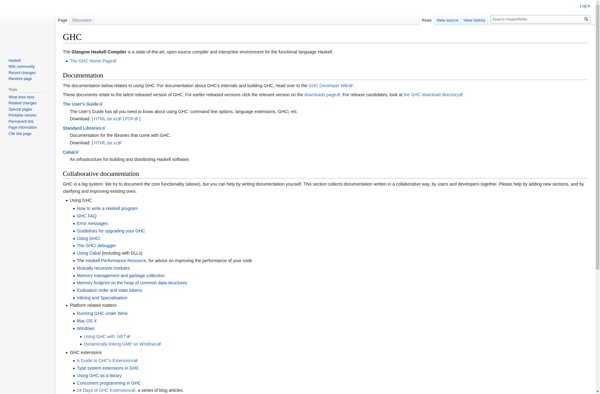This screenshot has width=600, height=394.
Task: Open The User's Guide link
Action: click(x=82, y=104)
